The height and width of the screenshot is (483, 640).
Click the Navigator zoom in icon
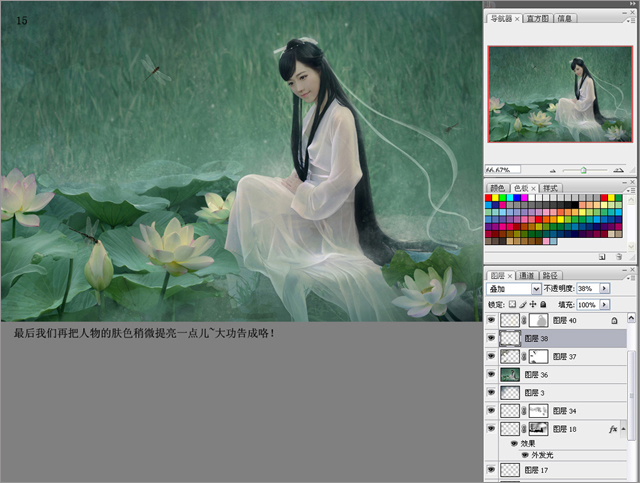[619, 170]
